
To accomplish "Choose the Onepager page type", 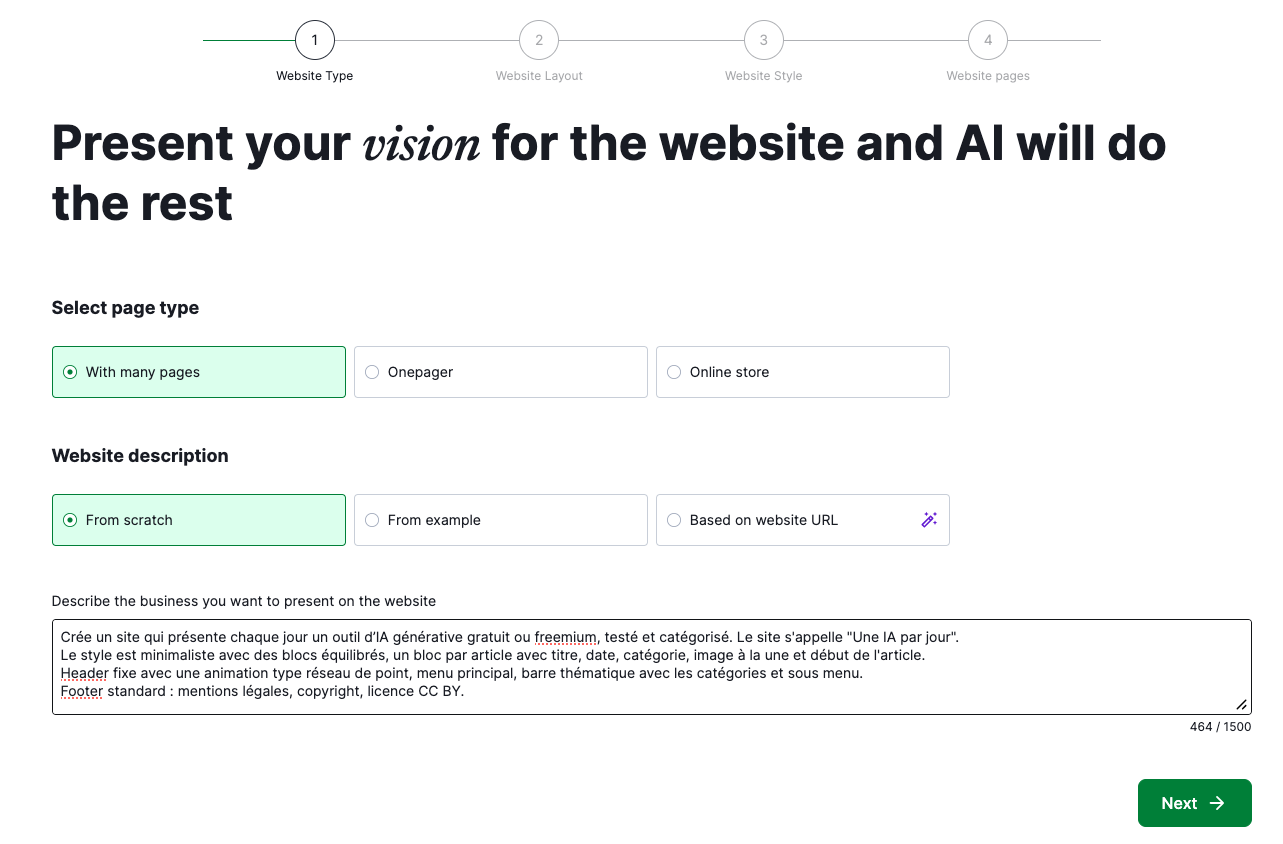I will [372, 372].
